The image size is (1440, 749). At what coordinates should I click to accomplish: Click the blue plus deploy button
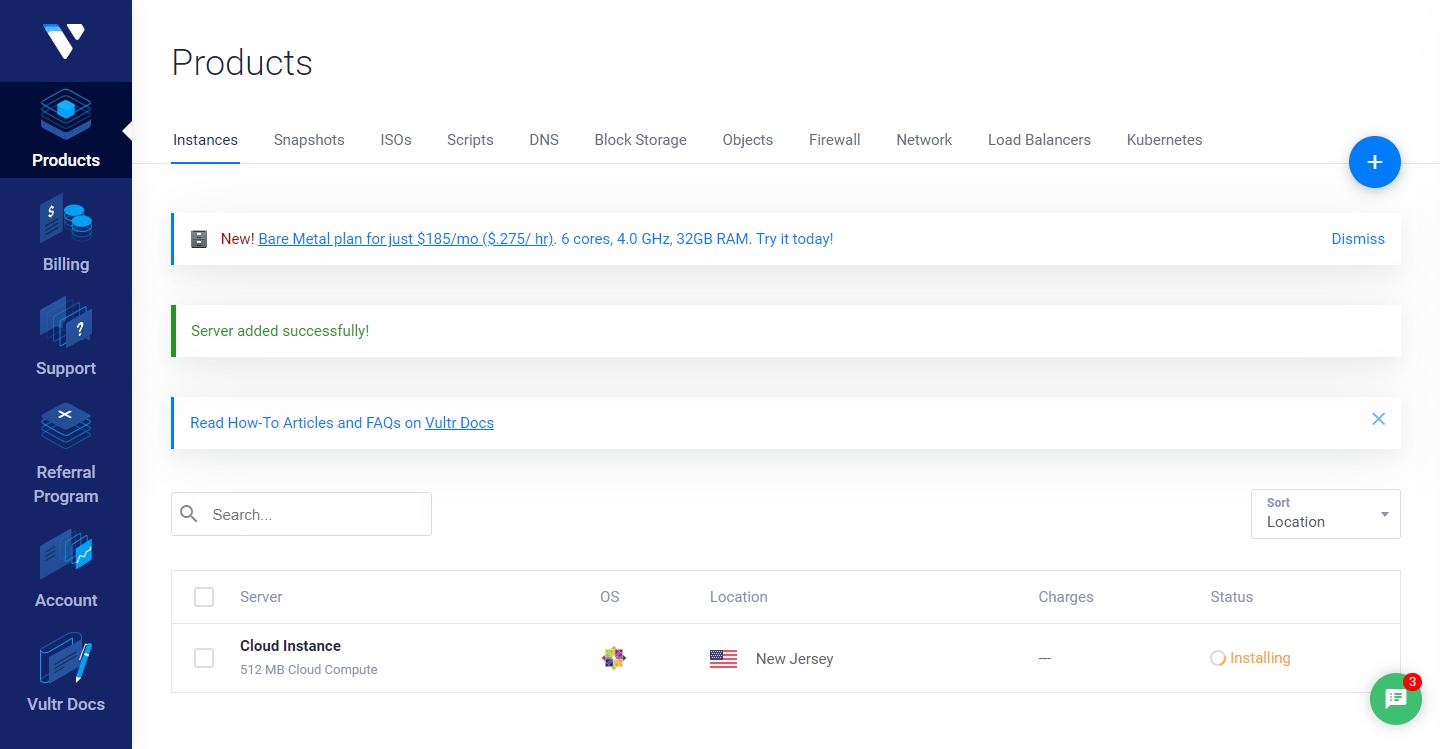coord(1375,162)
